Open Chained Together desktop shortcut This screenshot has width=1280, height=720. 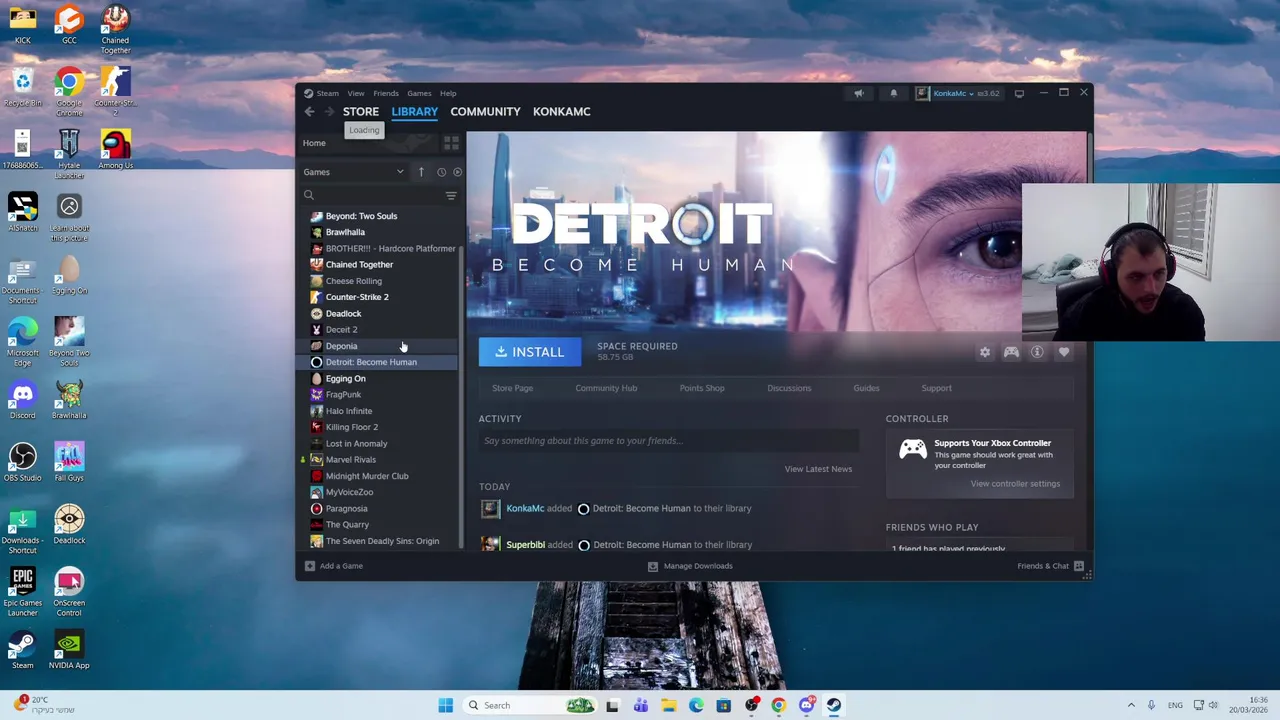pyautogui.click(x=115, y=30)
